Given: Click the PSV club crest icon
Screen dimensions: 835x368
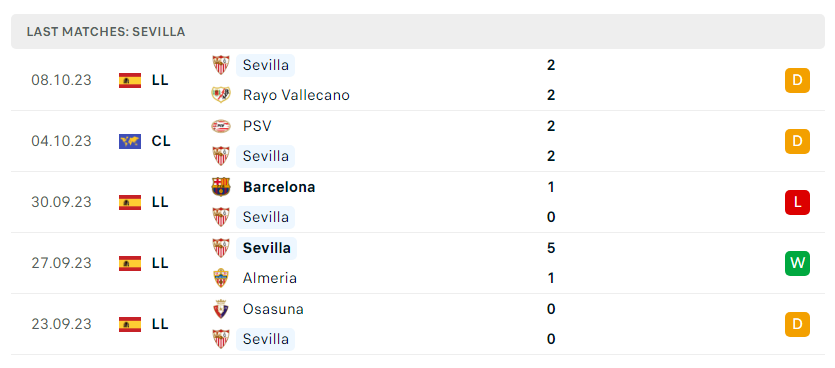Looking at the screenshot, I should [220, 126].
